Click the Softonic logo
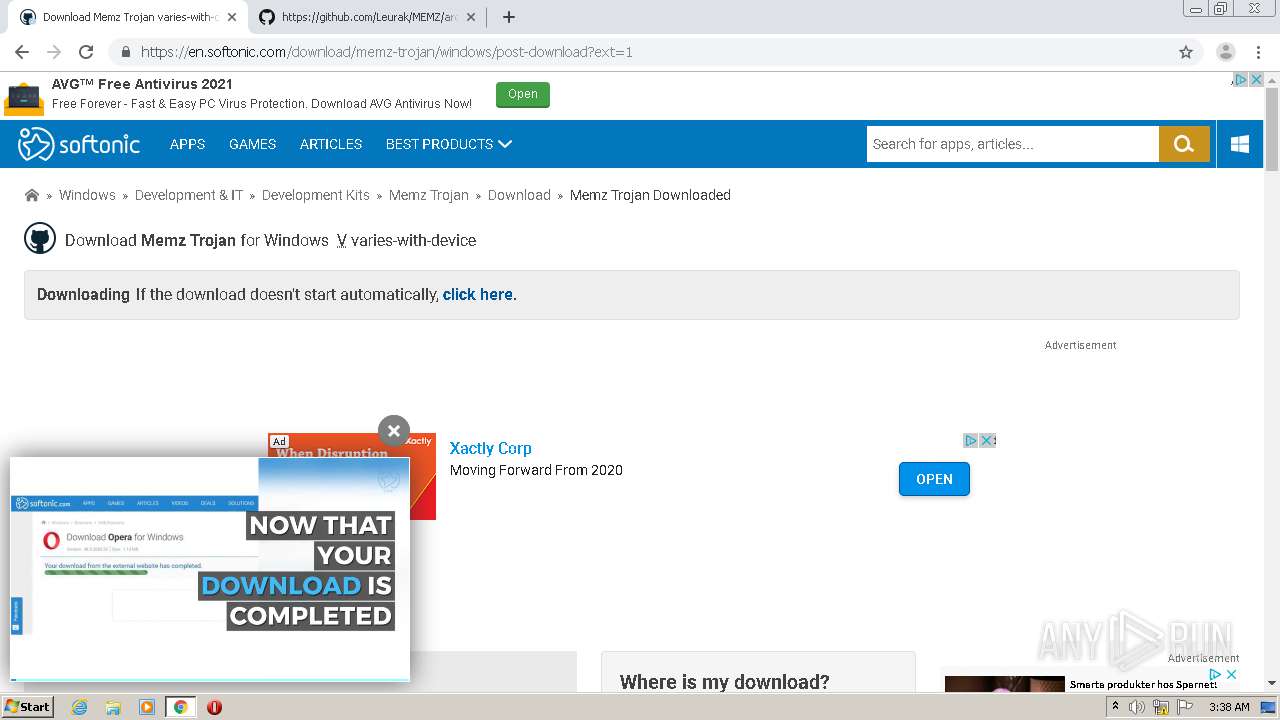The image size is (1280, 720). [79, 144]
